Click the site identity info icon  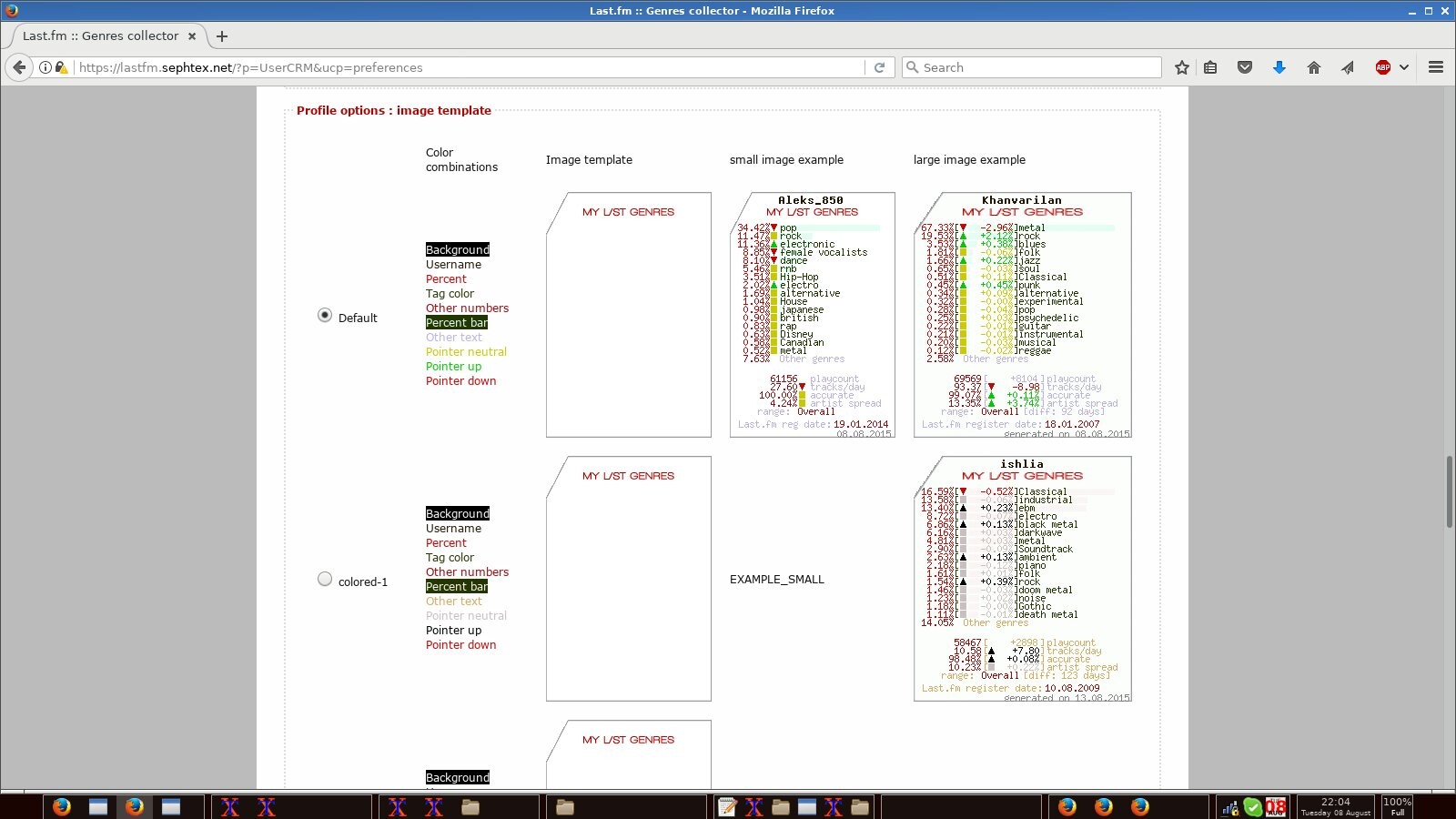pos(45,67)
